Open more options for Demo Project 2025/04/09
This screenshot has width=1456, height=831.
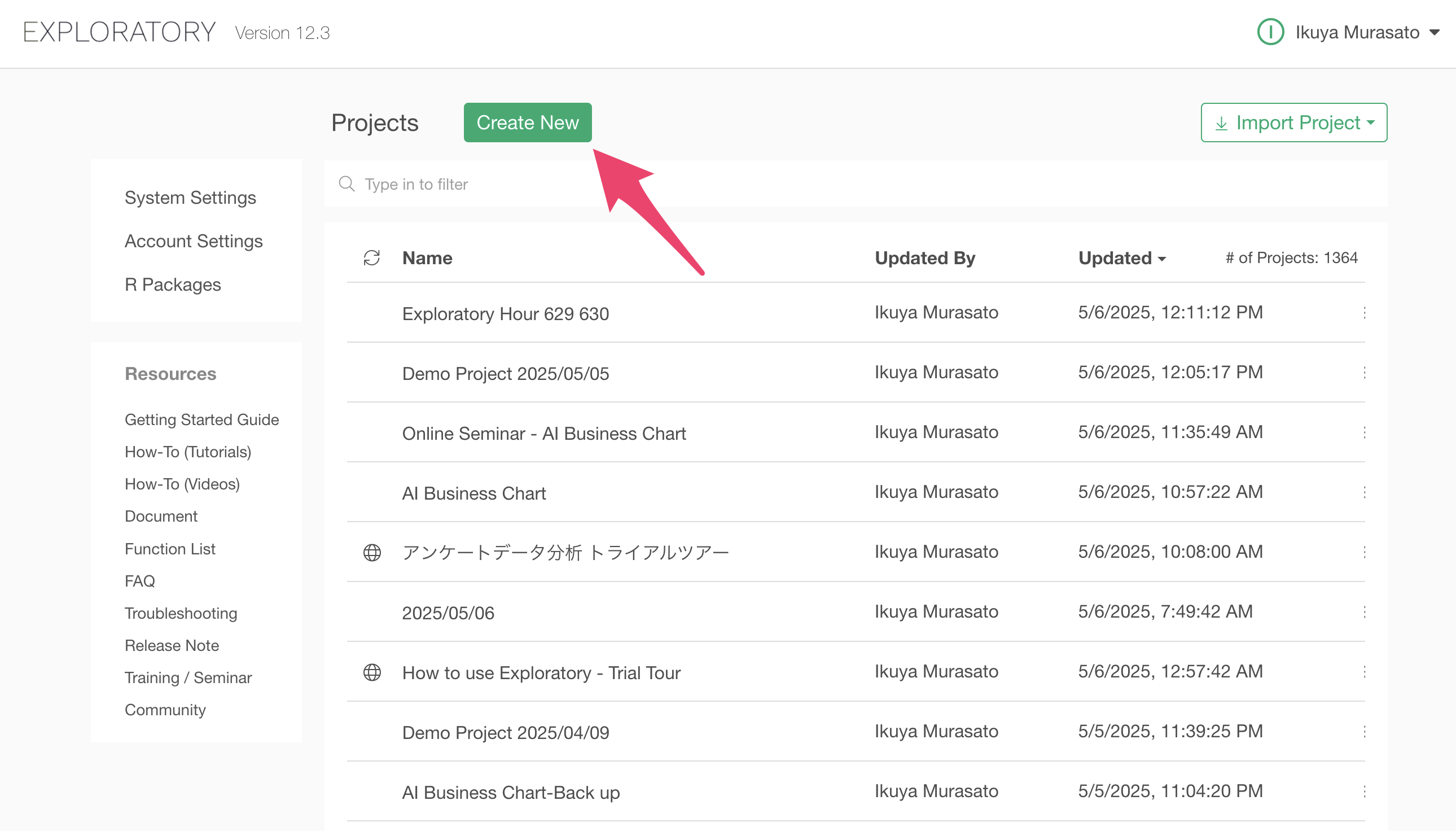click(x=1364, y=732)
